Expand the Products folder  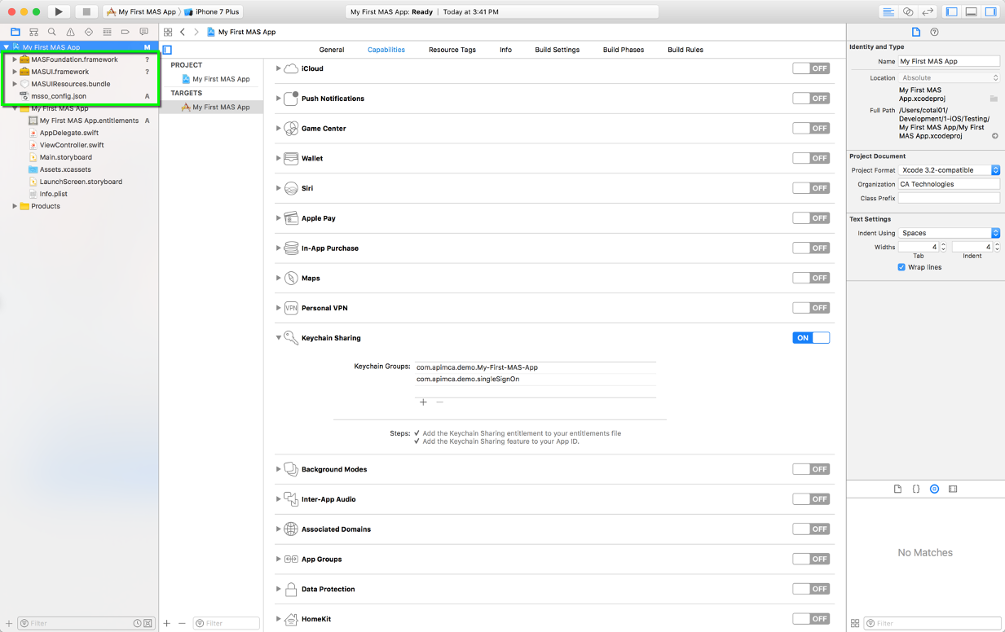(x=14, y=206)
